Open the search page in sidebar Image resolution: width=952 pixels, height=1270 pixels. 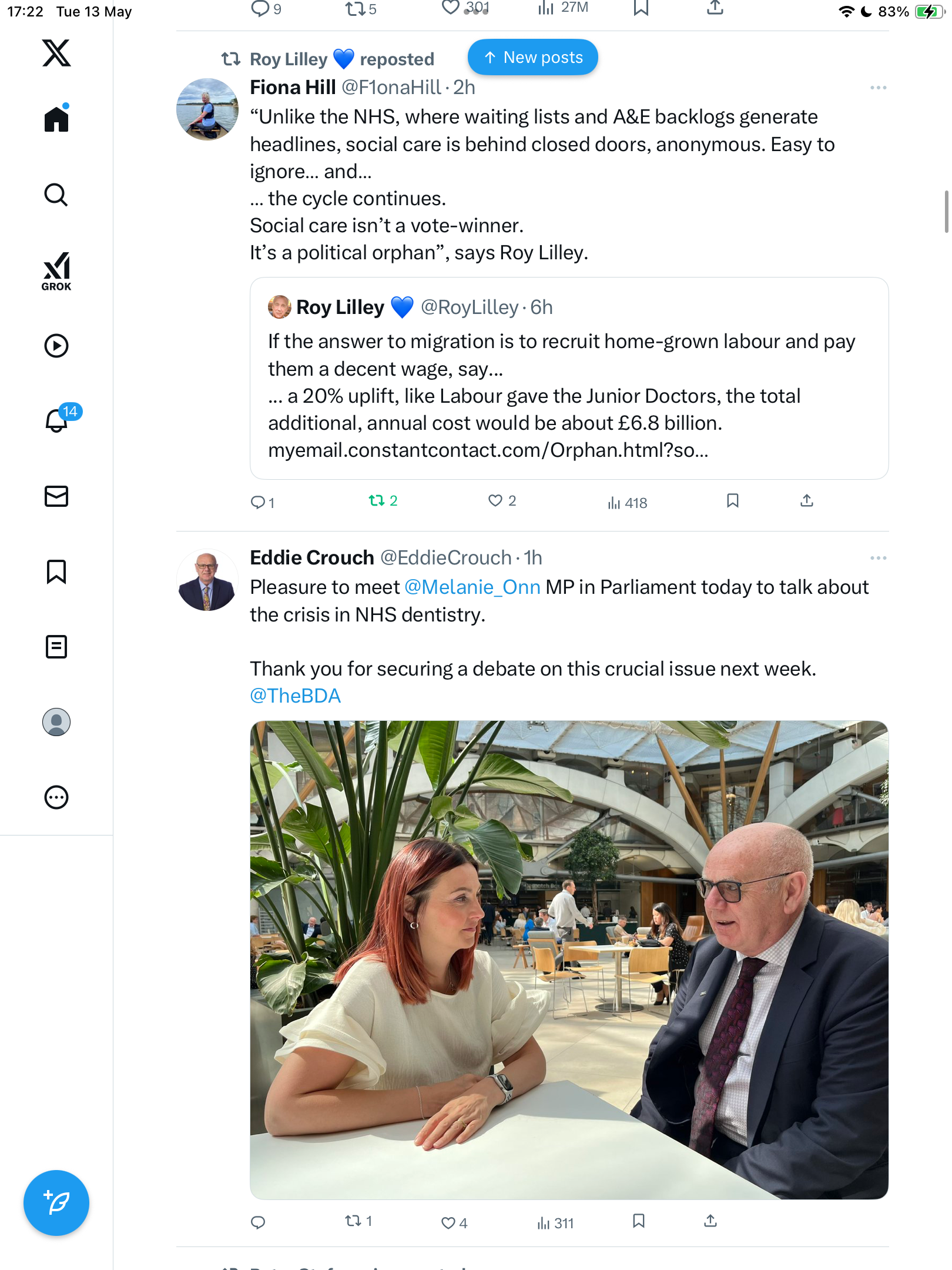pyautogui.click(x=56, y=195)
